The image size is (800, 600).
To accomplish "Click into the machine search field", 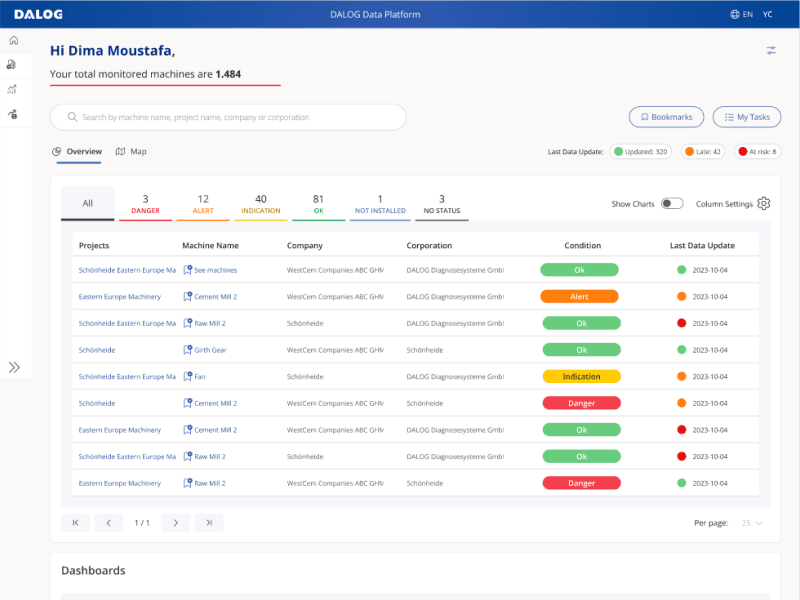I will [228, 117].
